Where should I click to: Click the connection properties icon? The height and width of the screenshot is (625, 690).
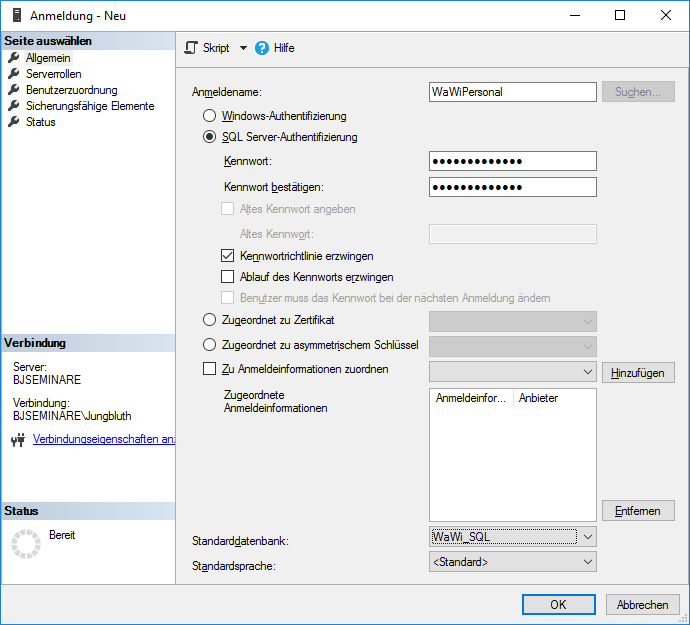[x=17, y=439]
